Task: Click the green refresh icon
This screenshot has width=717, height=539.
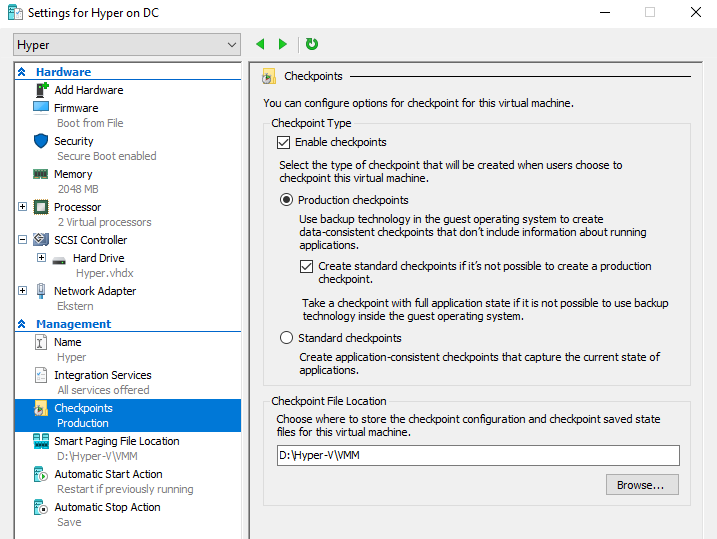Action: (x=312, y=44)
